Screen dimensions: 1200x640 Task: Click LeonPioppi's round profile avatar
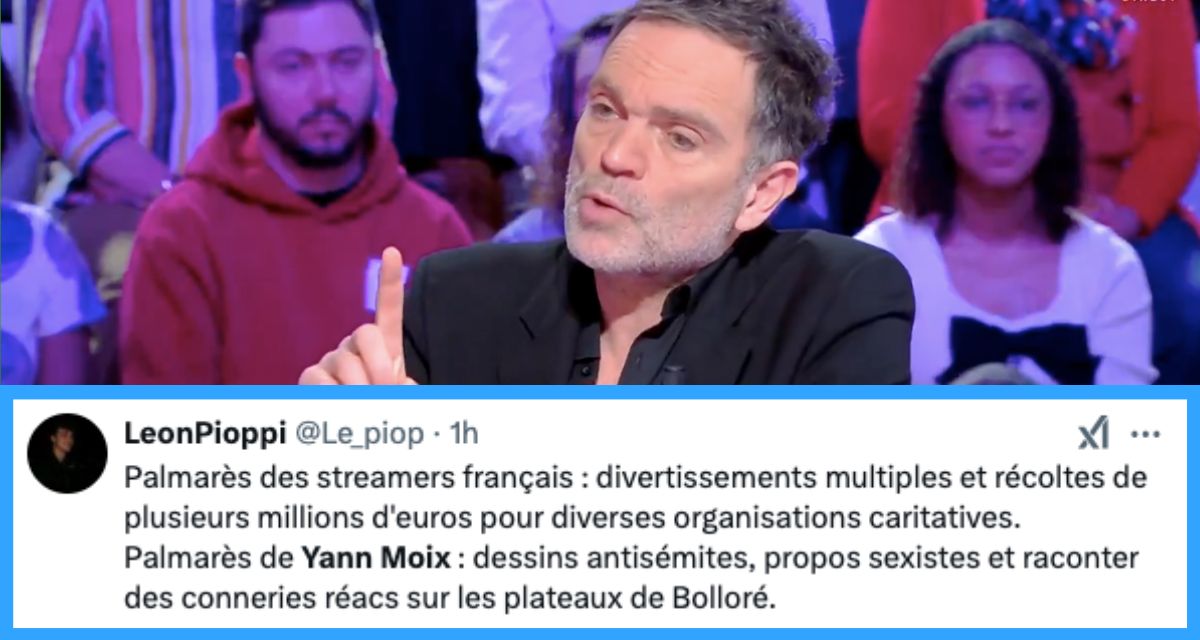coord(67,453)
